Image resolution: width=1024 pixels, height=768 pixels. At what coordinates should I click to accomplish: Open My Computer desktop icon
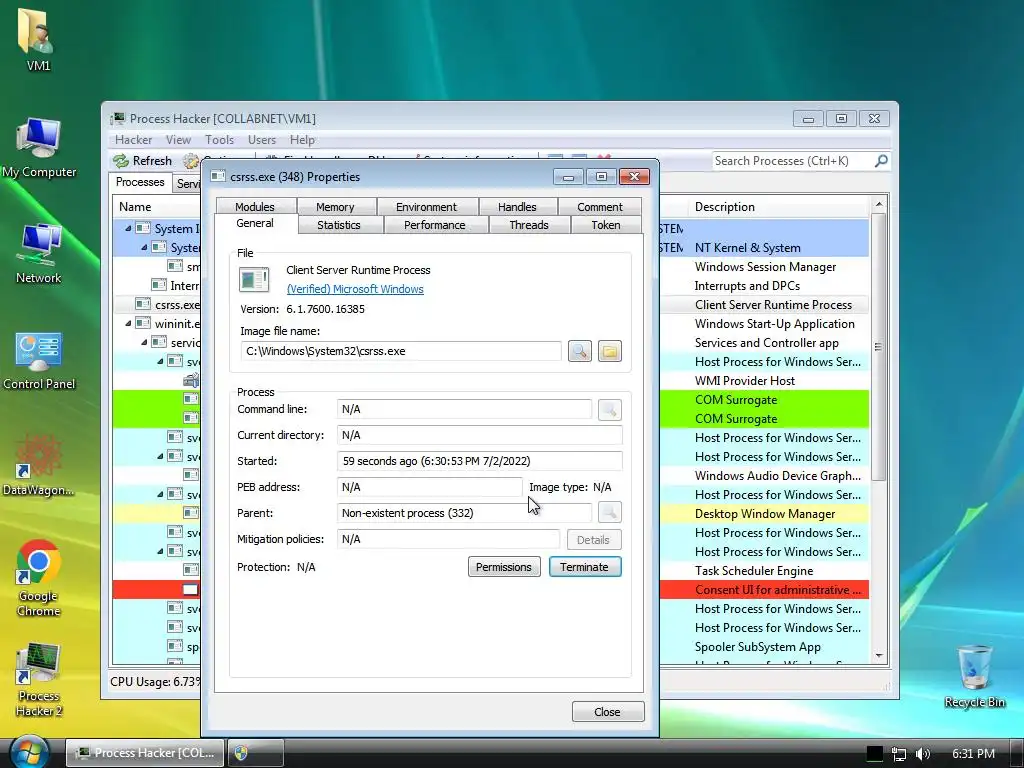[39, 147]
